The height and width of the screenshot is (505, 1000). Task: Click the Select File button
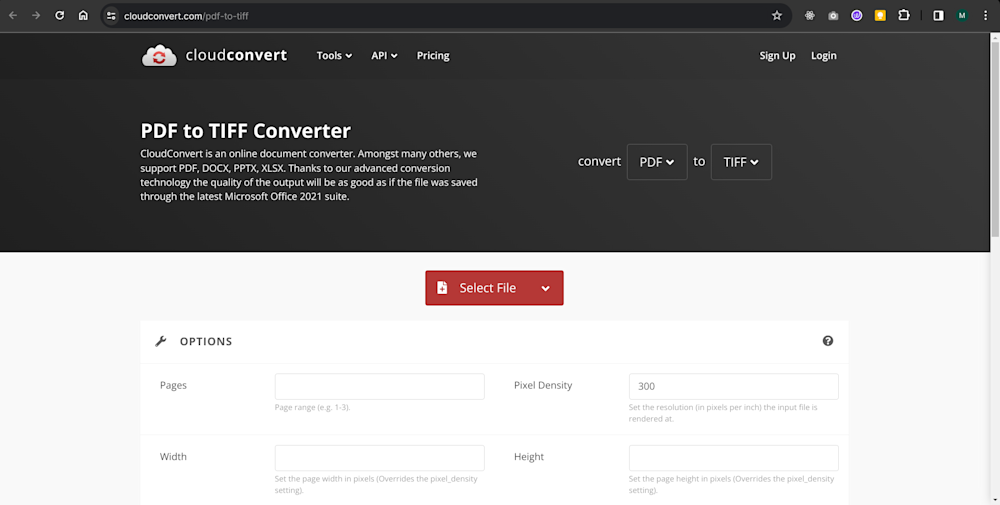click(494, 288)
